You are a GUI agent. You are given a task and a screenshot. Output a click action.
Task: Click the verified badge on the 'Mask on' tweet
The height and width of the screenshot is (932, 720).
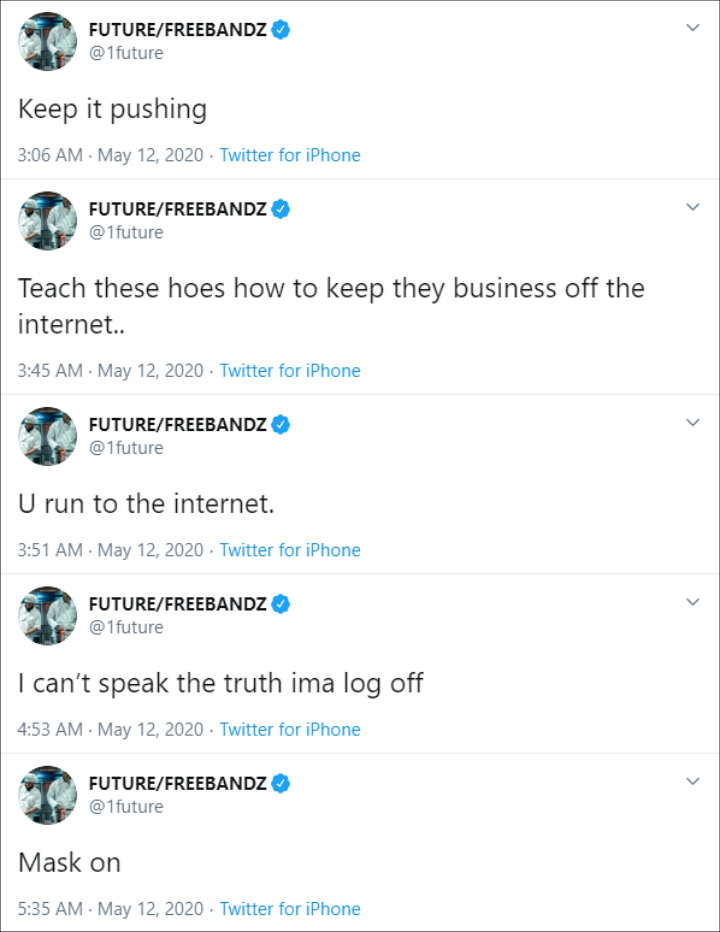tap(281, 783)
